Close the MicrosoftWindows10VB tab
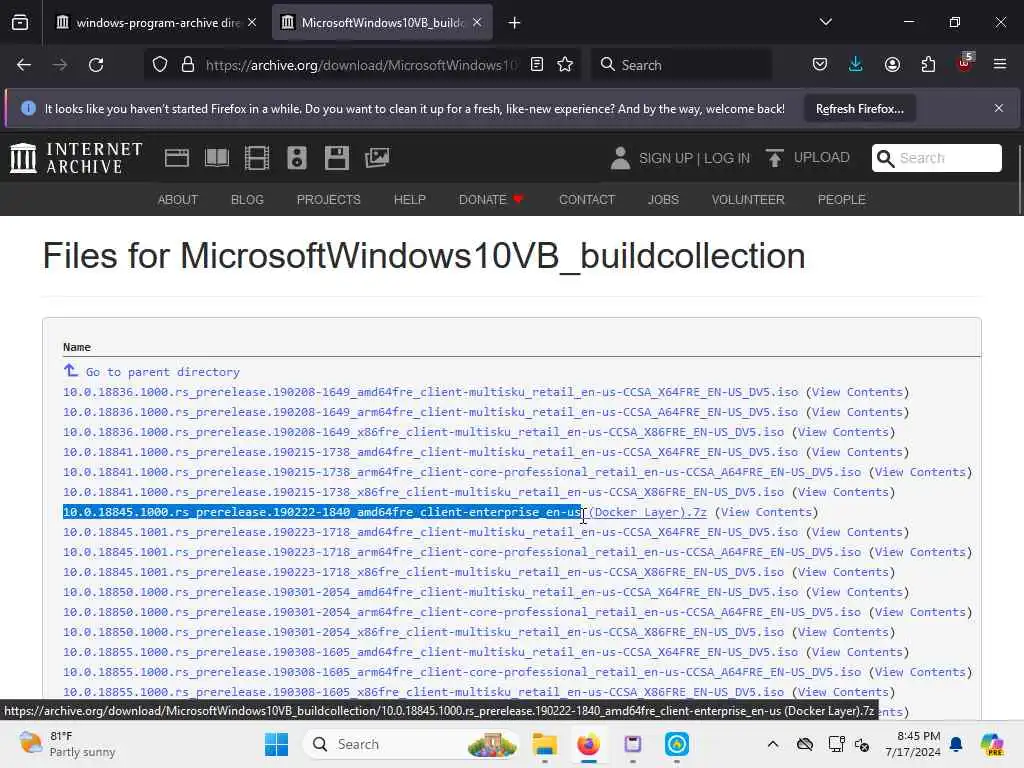 coord(477,22)
